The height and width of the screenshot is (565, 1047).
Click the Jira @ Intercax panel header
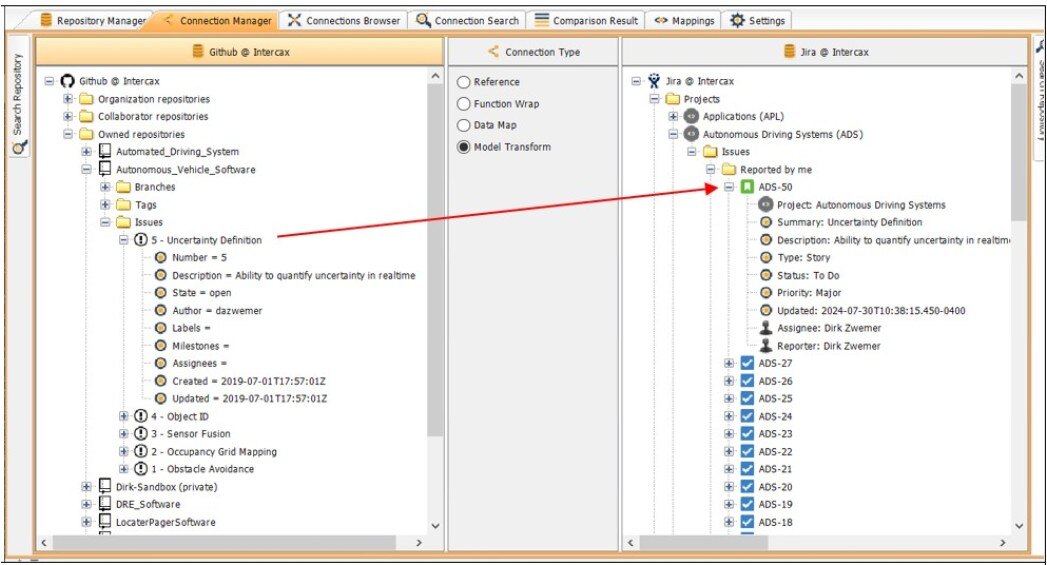pos(826,52)
